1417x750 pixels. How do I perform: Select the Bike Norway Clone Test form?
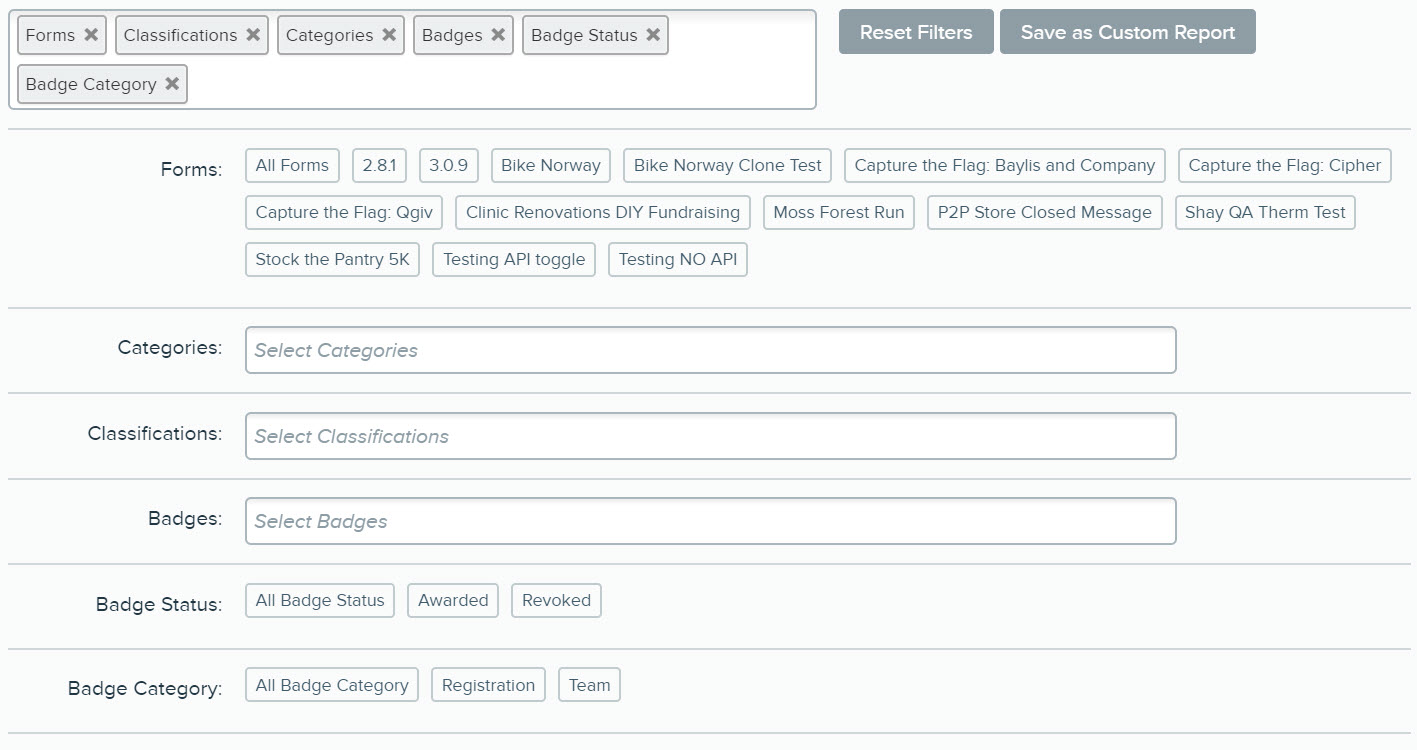point(728,165)
